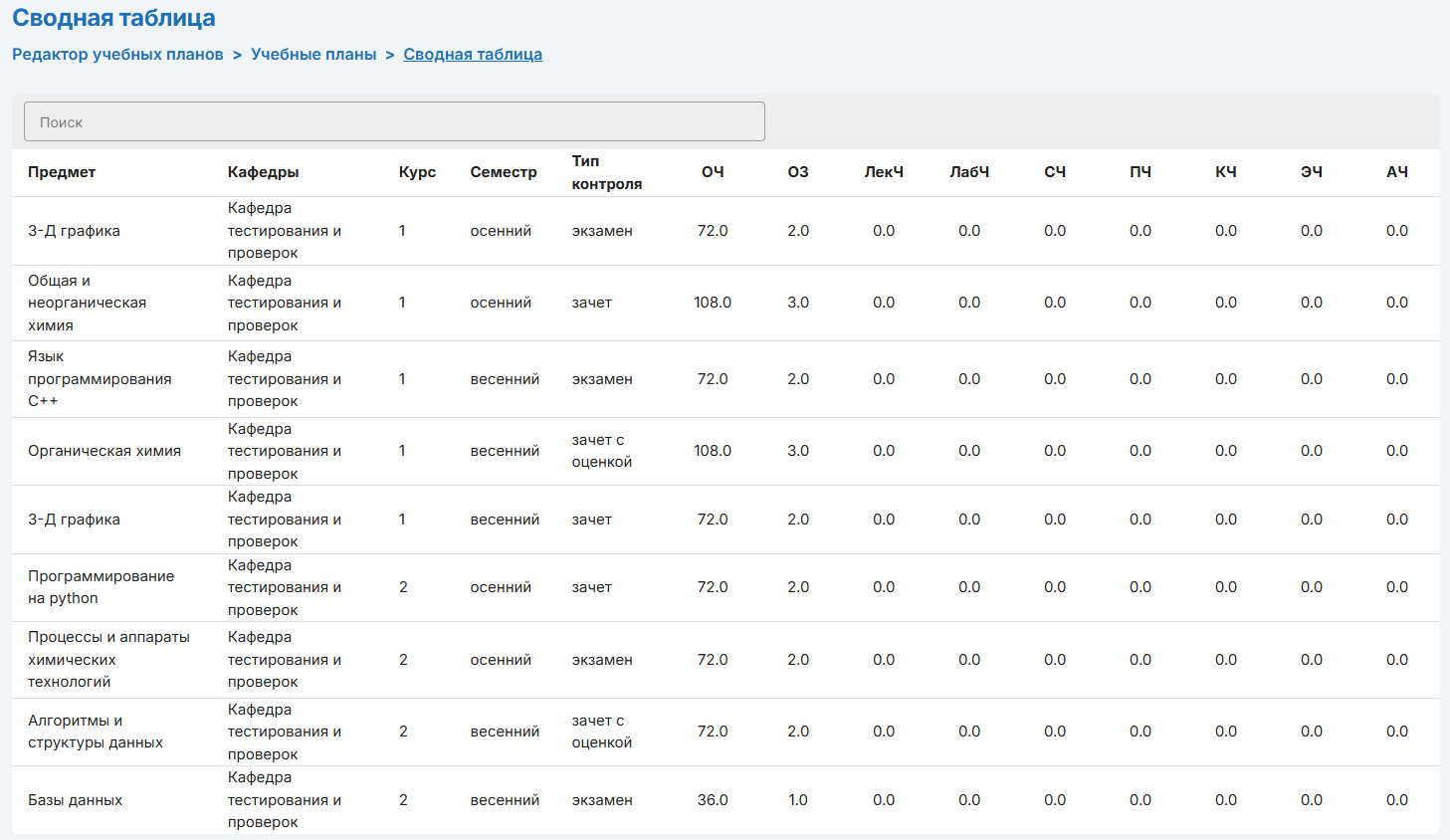Focus the Поиск search field
Viewport: 1450px width, 840px height.
(394, 121)
